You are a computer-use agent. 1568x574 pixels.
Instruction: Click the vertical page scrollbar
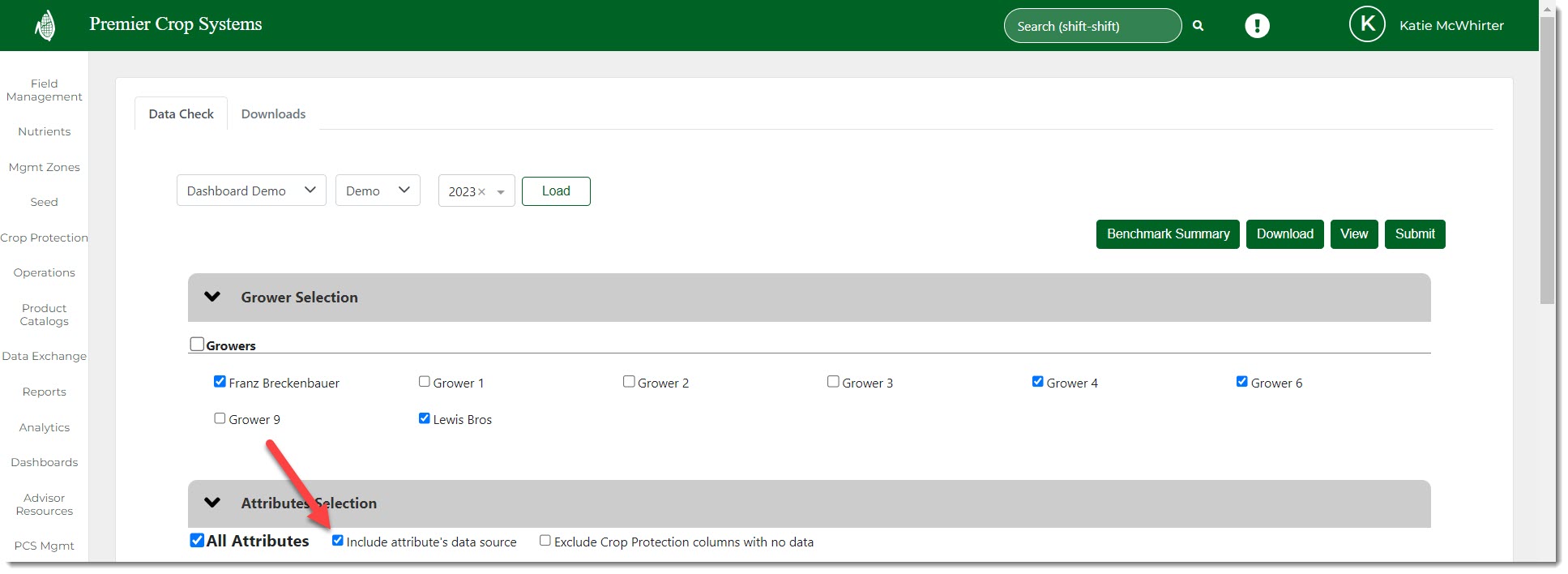click(1547, 162)
